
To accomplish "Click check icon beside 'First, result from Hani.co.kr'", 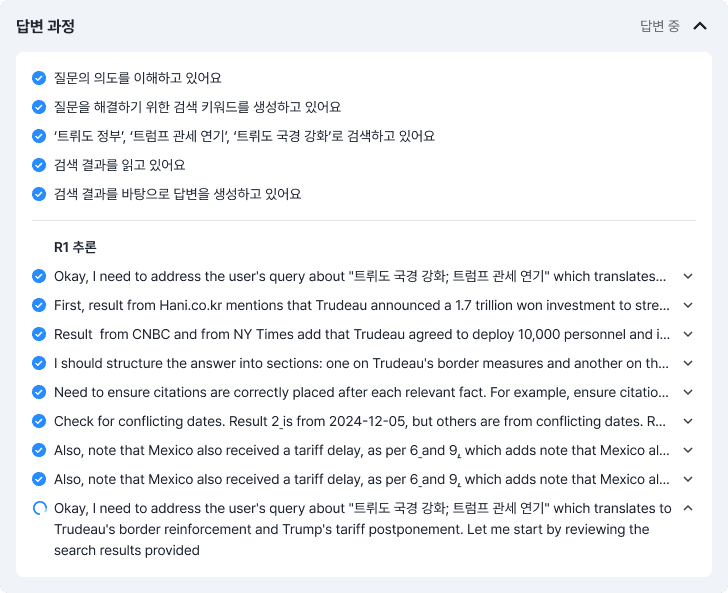I will tap(39, 305).
